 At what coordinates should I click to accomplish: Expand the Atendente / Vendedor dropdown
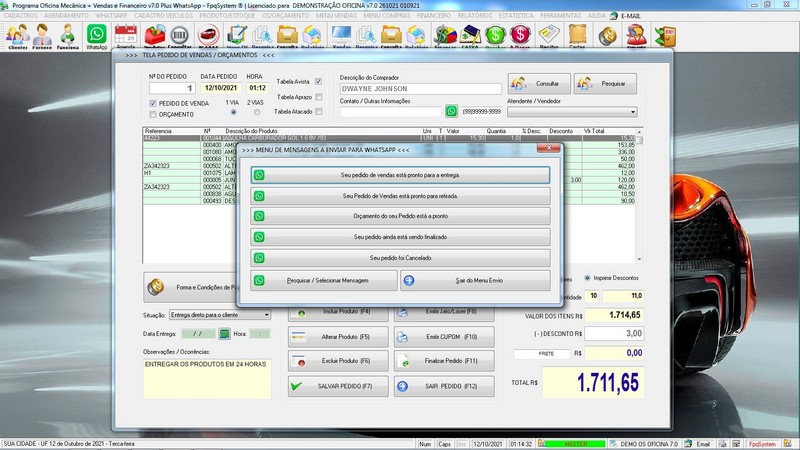tap(633, 112)
